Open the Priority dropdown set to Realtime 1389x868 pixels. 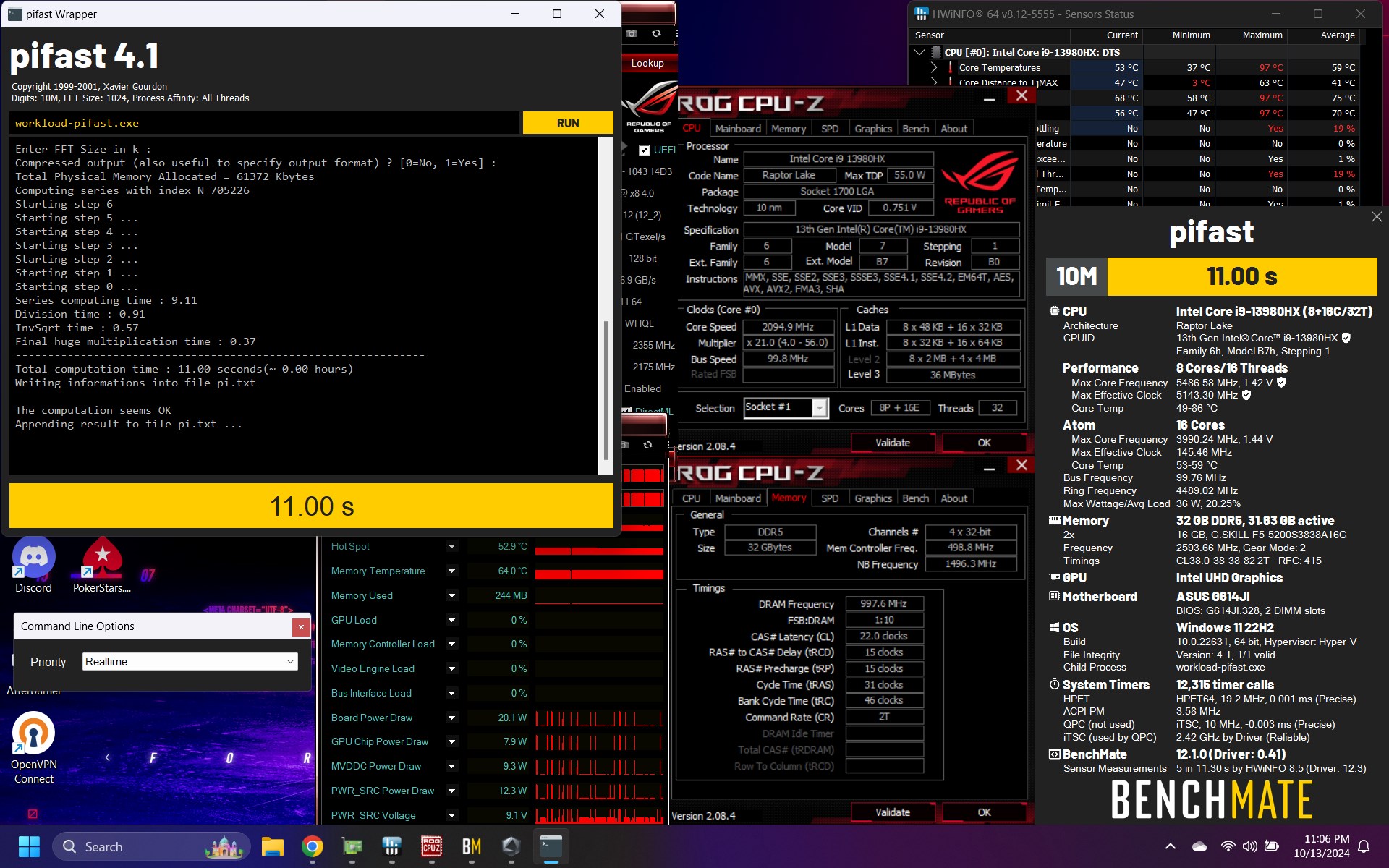(190, 661)
